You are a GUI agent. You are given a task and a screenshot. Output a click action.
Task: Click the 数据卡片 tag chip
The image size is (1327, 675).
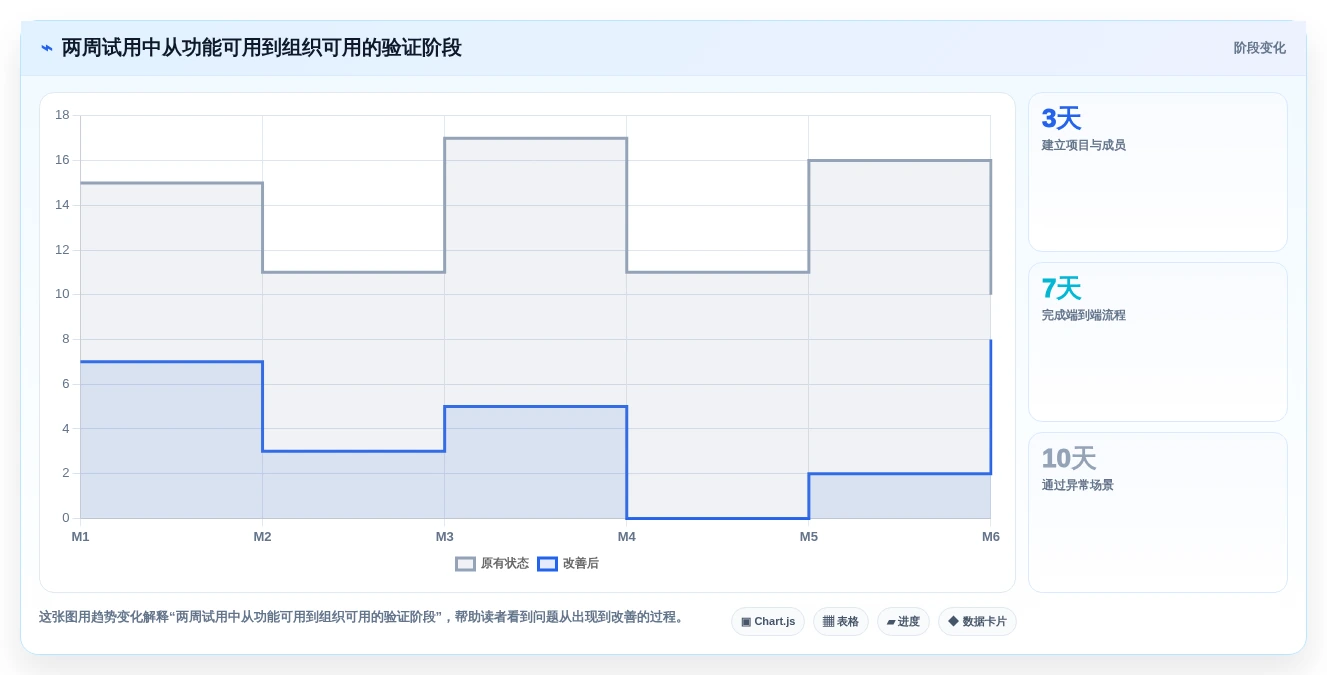pos(977,622)
